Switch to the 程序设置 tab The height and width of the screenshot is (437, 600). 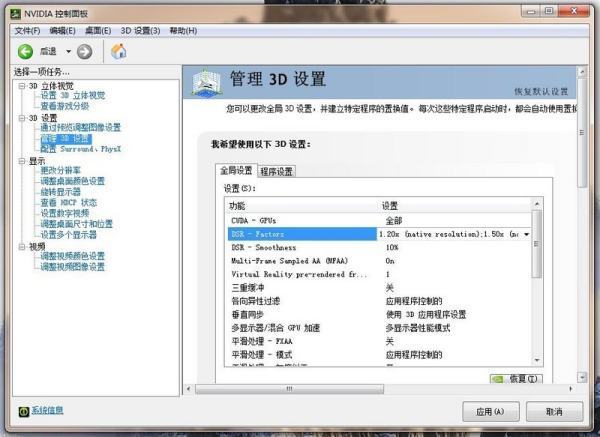click(x=276, y=171)
